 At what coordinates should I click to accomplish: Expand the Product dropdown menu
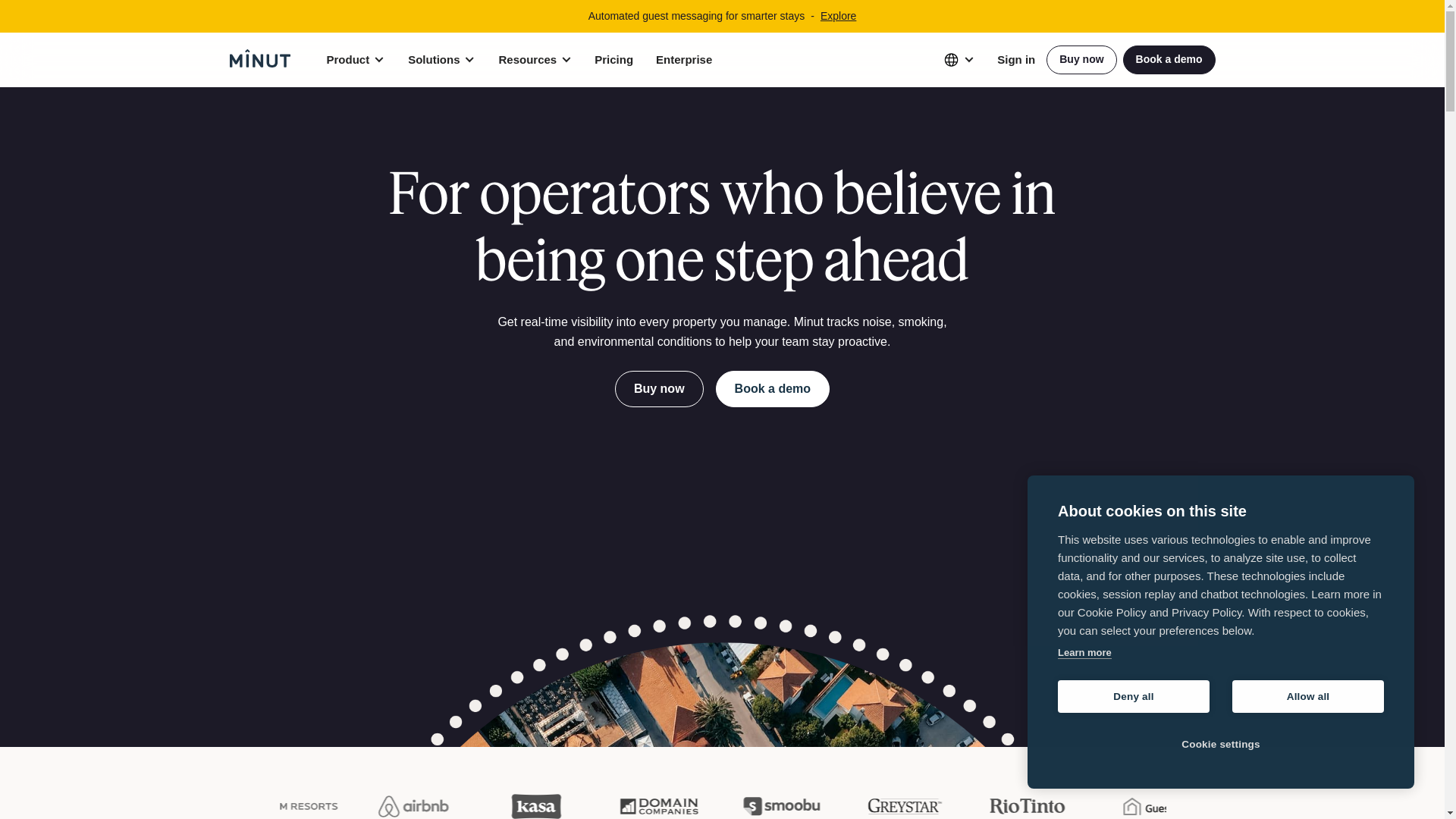pos(355,60)
